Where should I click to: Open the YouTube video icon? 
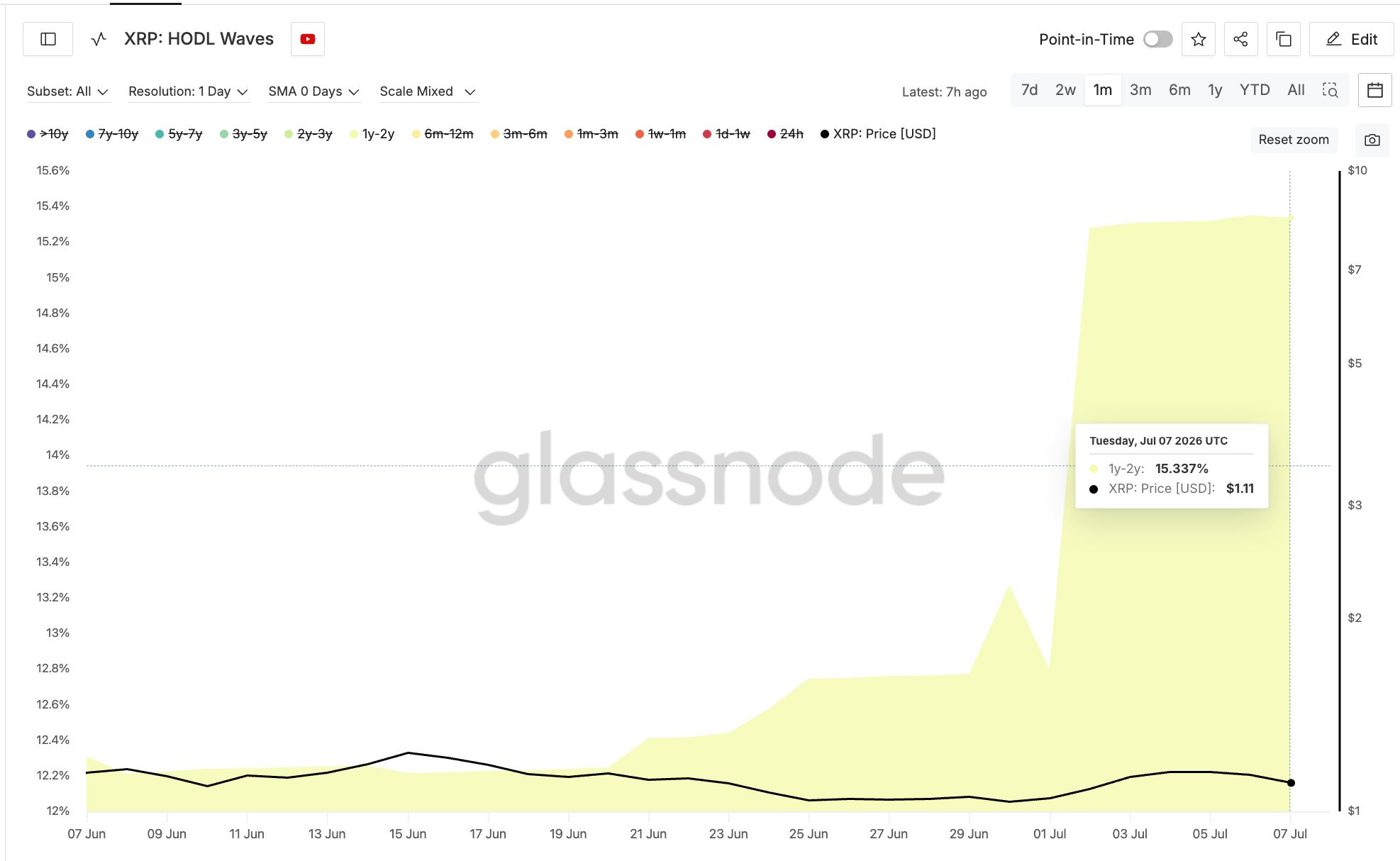click(x=308, y=39)
